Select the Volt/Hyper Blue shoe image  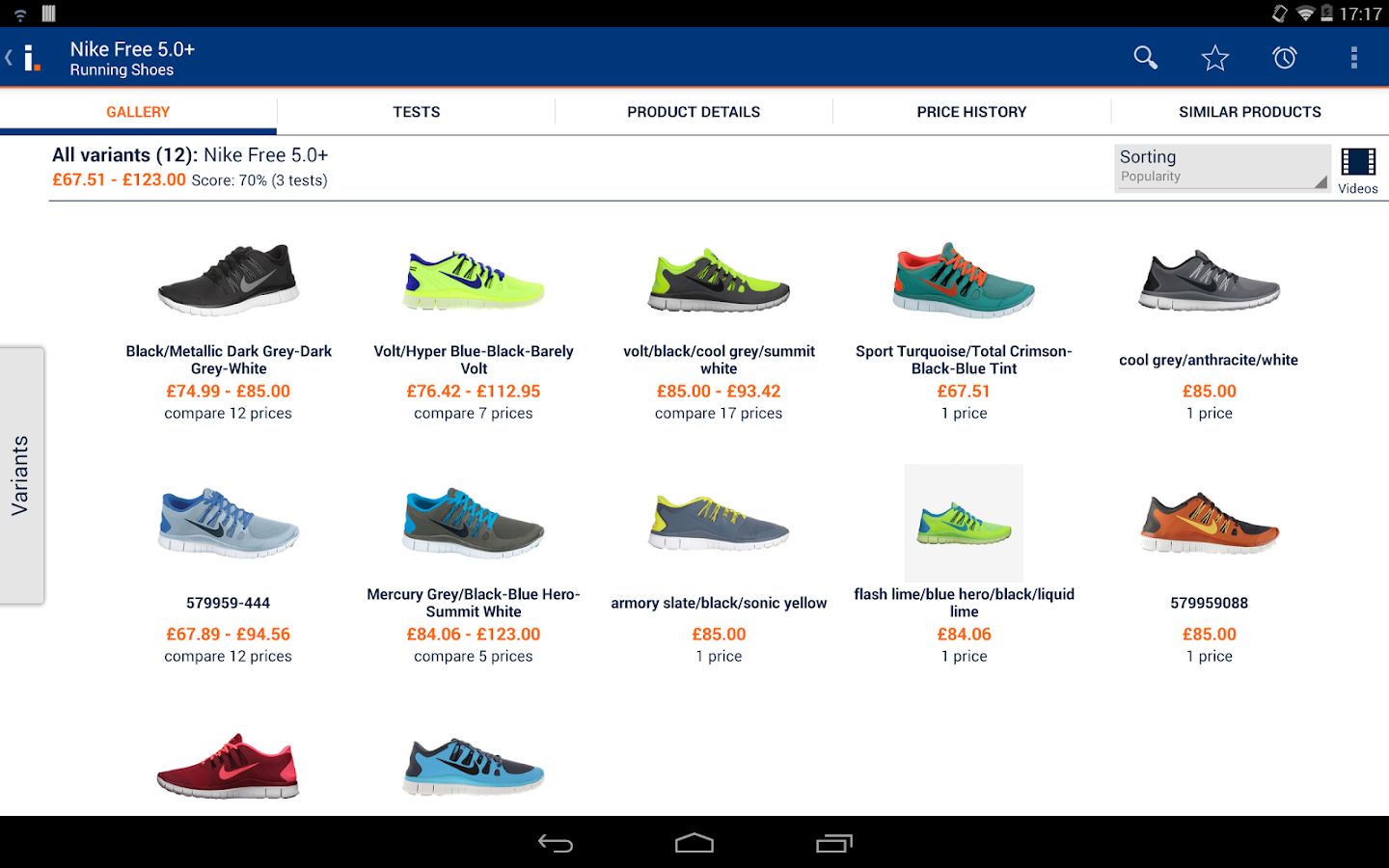[474, 280]
